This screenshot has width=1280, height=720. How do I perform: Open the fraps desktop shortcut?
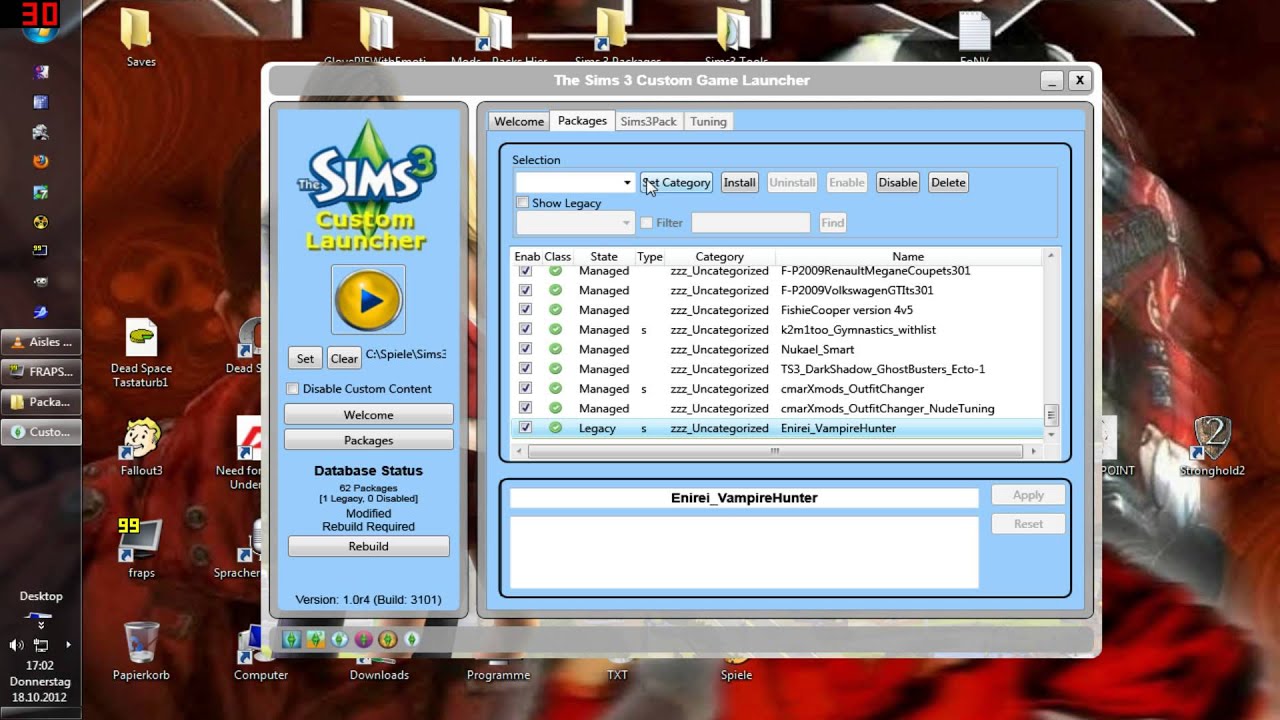(141, 548)
